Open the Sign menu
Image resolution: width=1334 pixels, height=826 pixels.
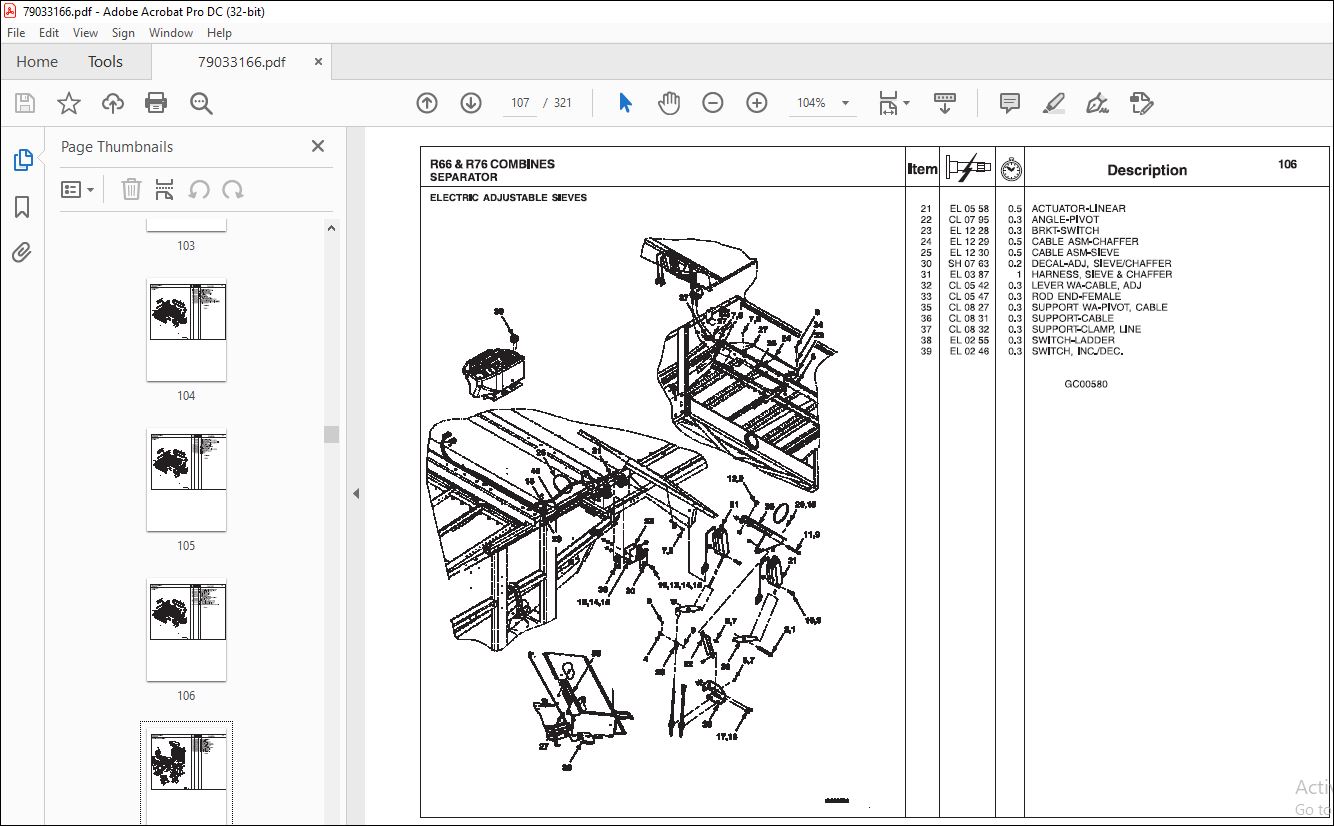click(x=123, y=33)
